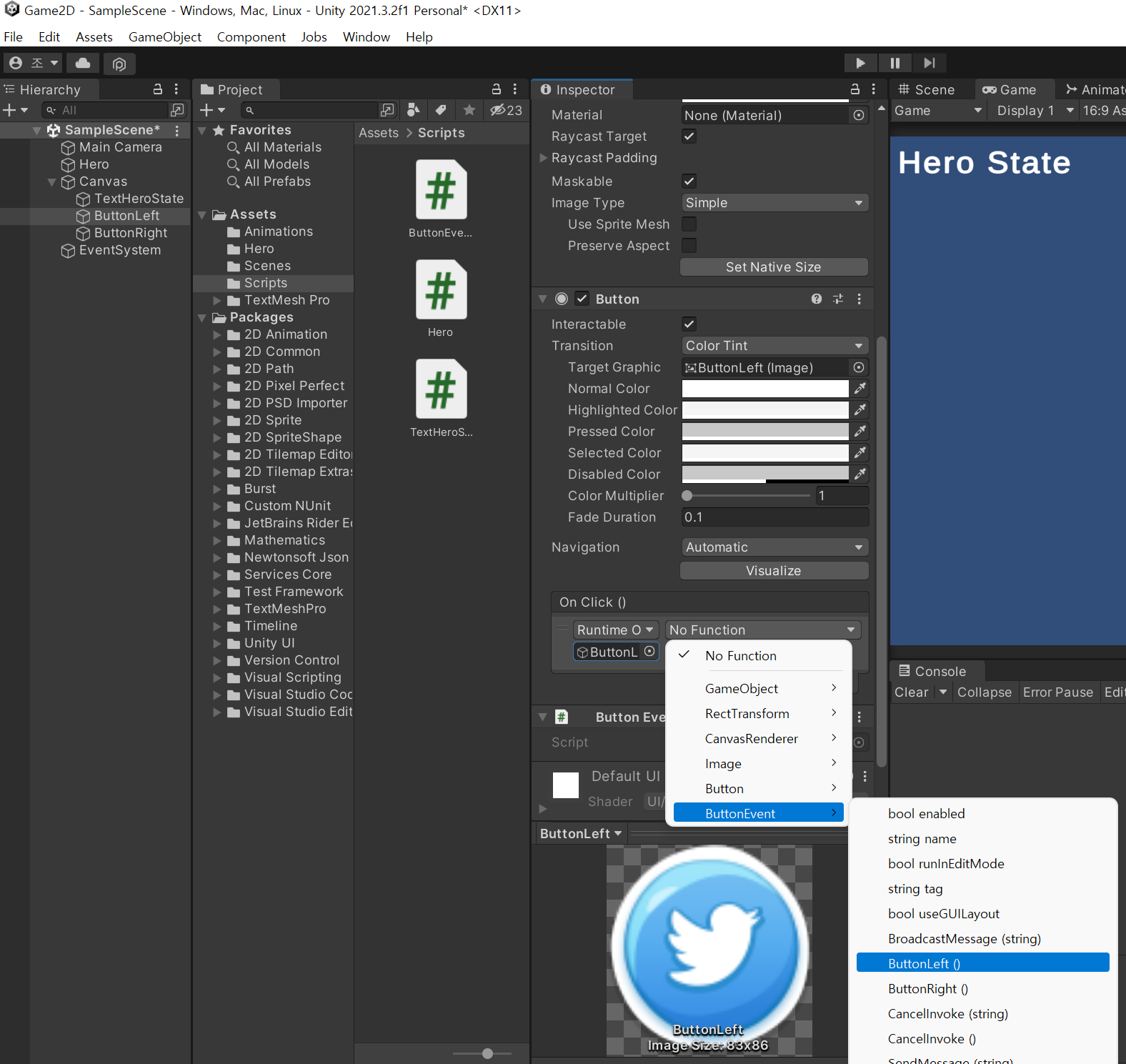Click the Play button in the toolbar
The width and height of the screenshot is (1126, 1064).
(860, 63)
